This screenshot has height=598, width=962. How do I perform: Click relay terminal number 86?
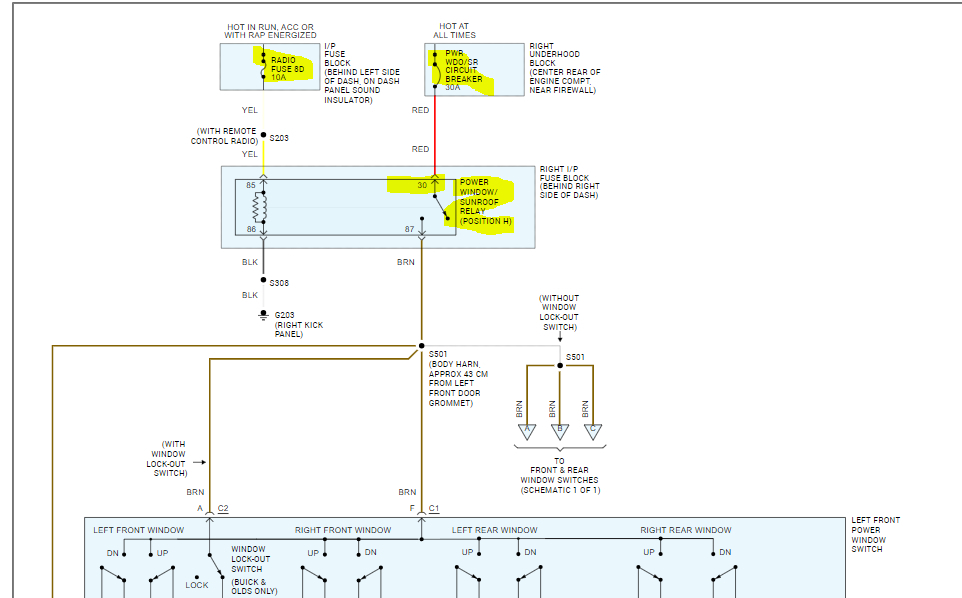[x=252, y=229]
